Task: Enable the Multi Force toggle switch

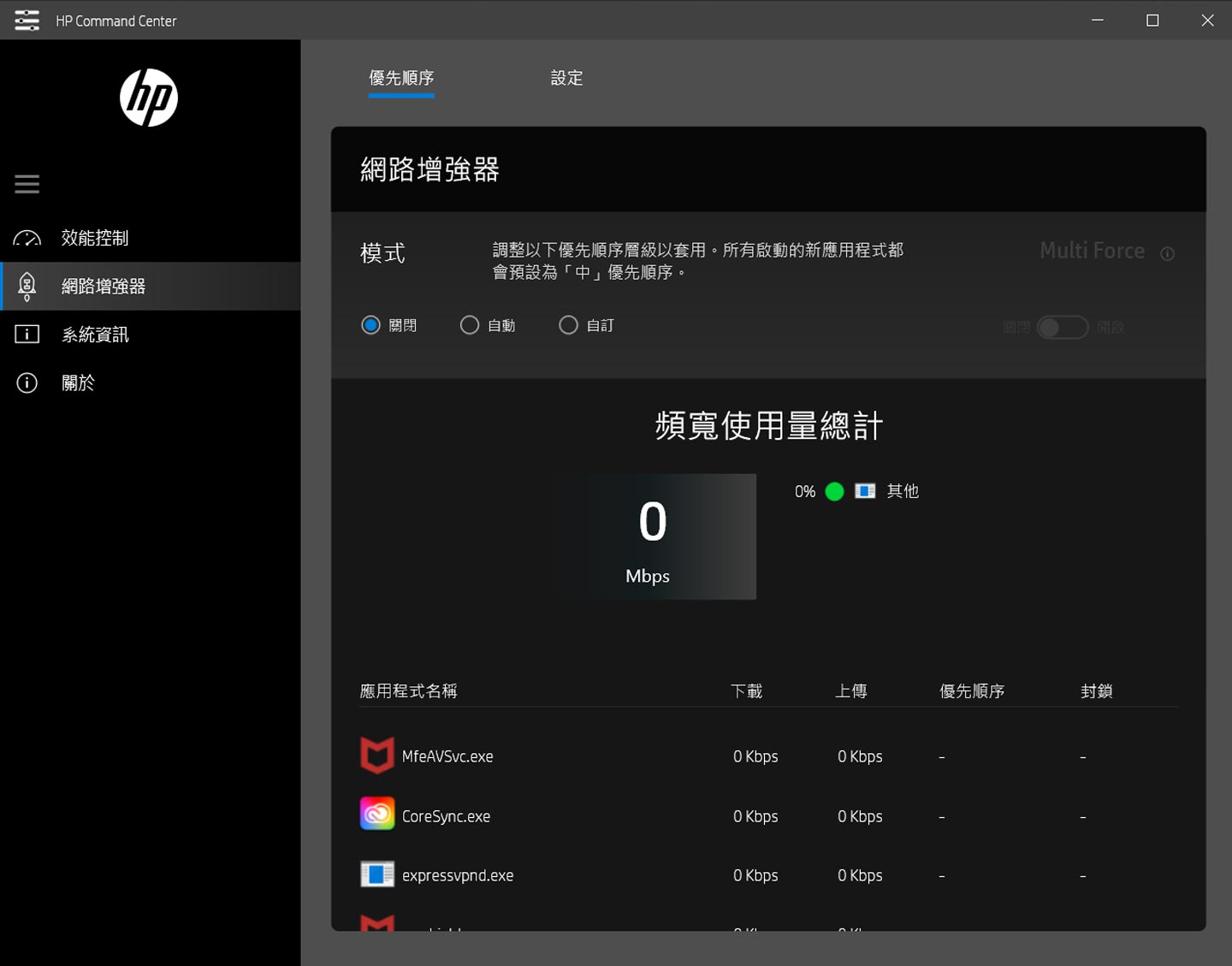Action: [1063, 327]
